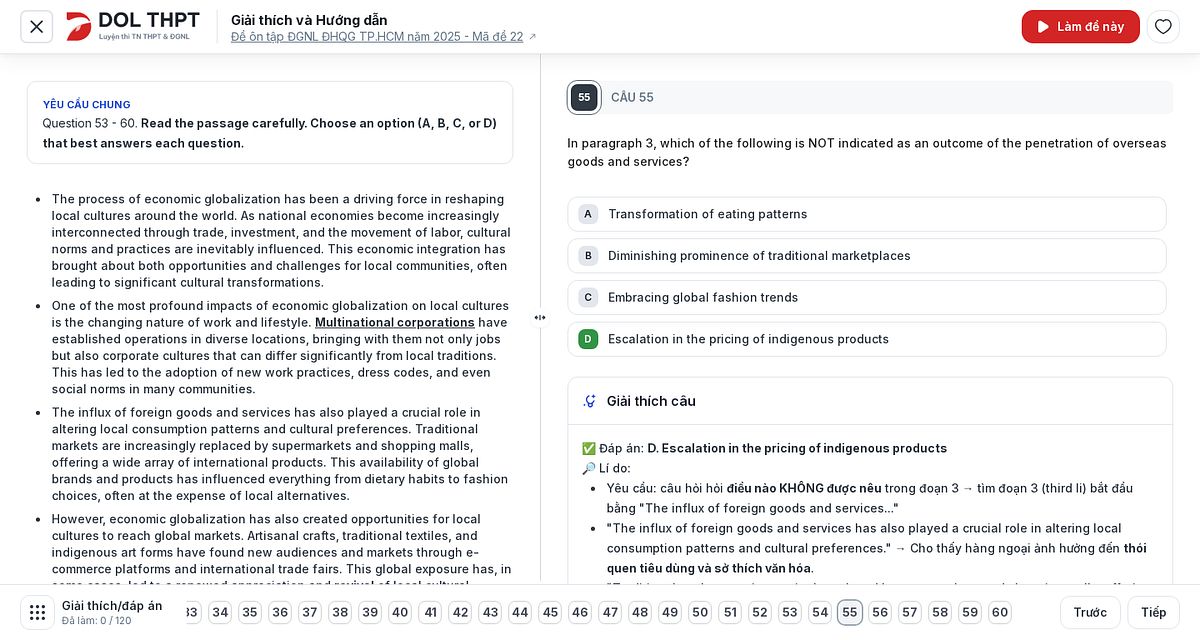Jump to question 40
This screenshot has height=640, width=1200.
click(400, 612)
